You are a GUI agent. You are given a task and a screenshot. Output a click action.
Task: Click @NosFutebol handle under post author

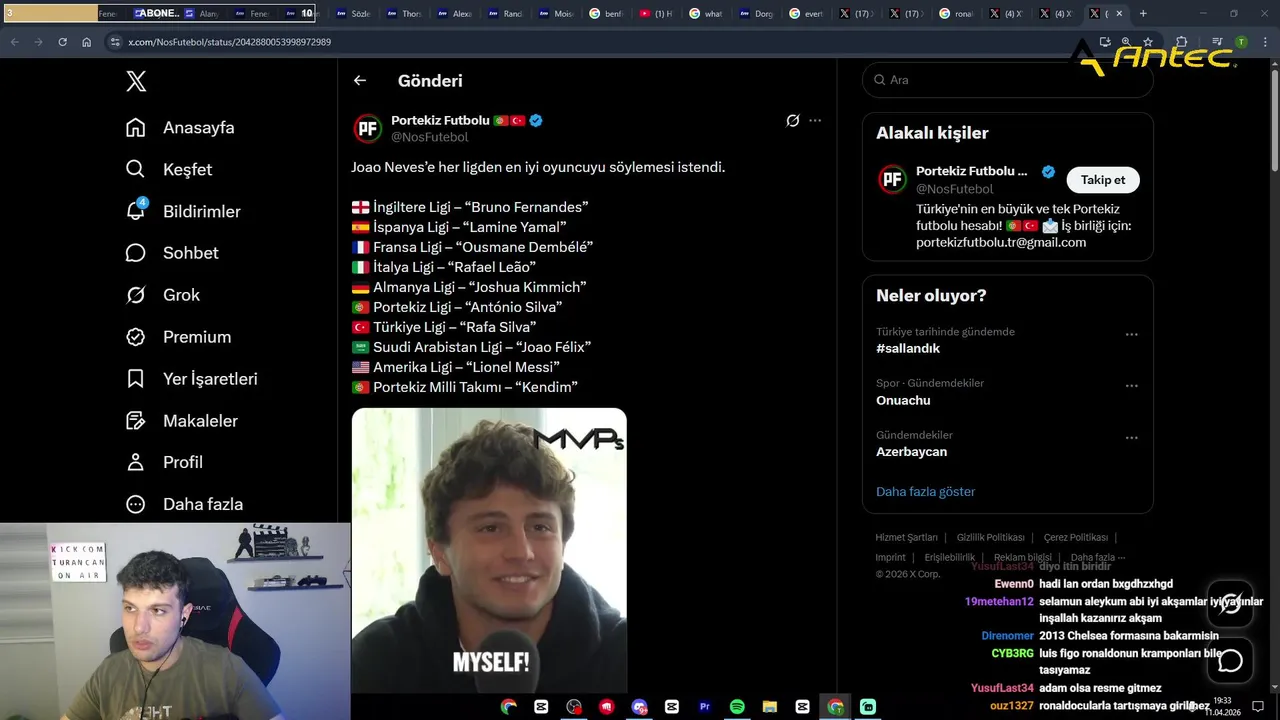click(x=429, y=137)
